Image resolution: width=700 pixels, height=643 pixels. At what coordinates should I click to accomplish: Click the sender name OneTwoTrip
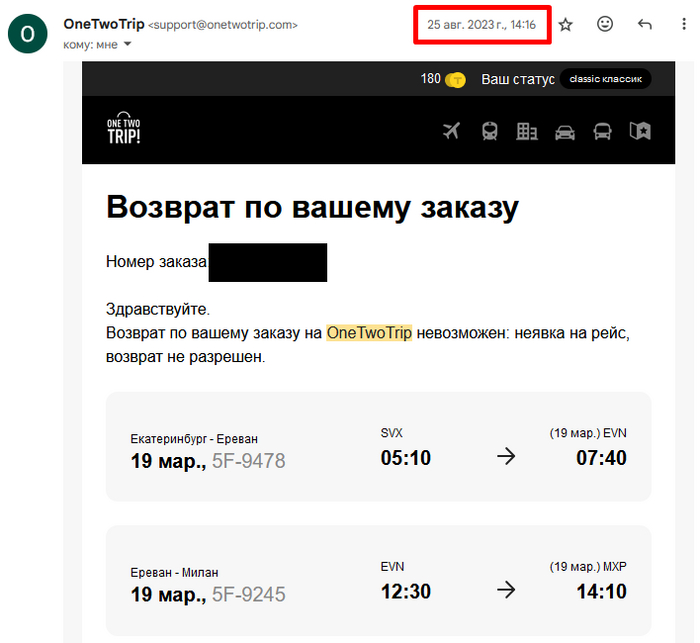103,24
